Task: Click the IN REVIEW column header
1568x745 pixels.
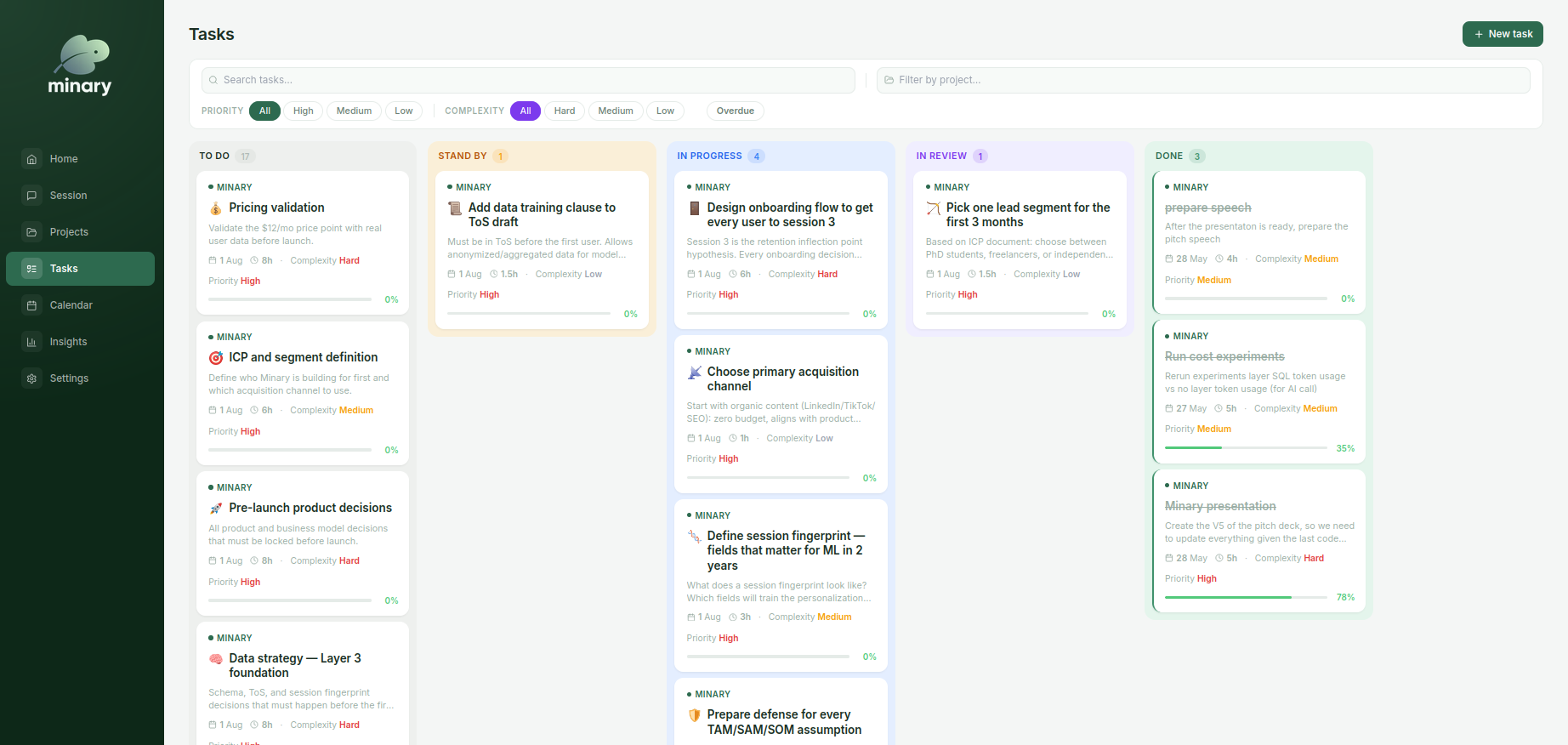Action: point(941,156)
